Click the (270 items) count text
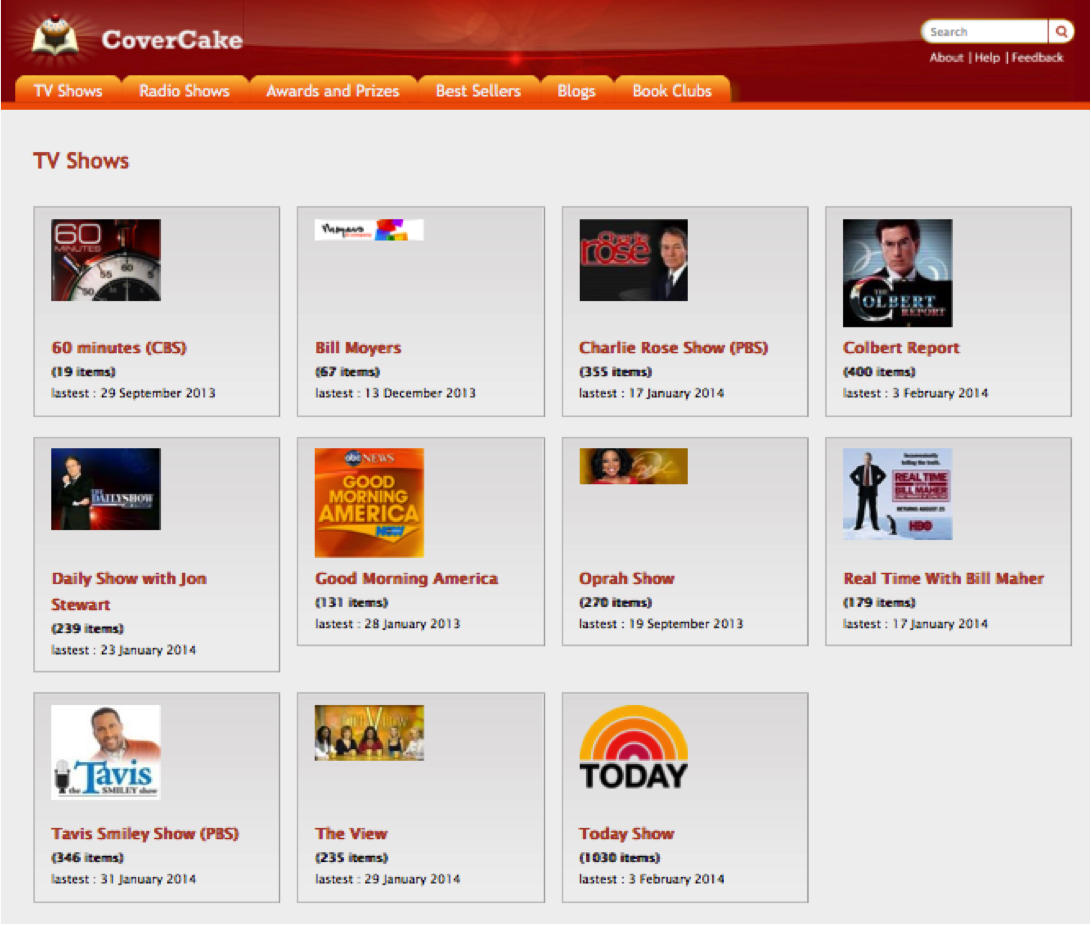The image size is (1091, 925). point(615,602)
